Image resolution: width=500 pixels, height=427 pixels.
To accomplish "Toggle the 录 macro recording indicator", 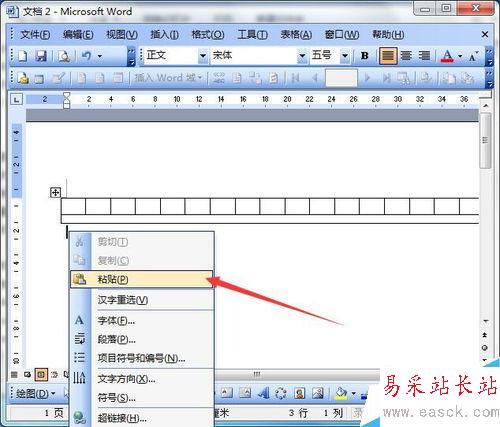I will point(358,414).
